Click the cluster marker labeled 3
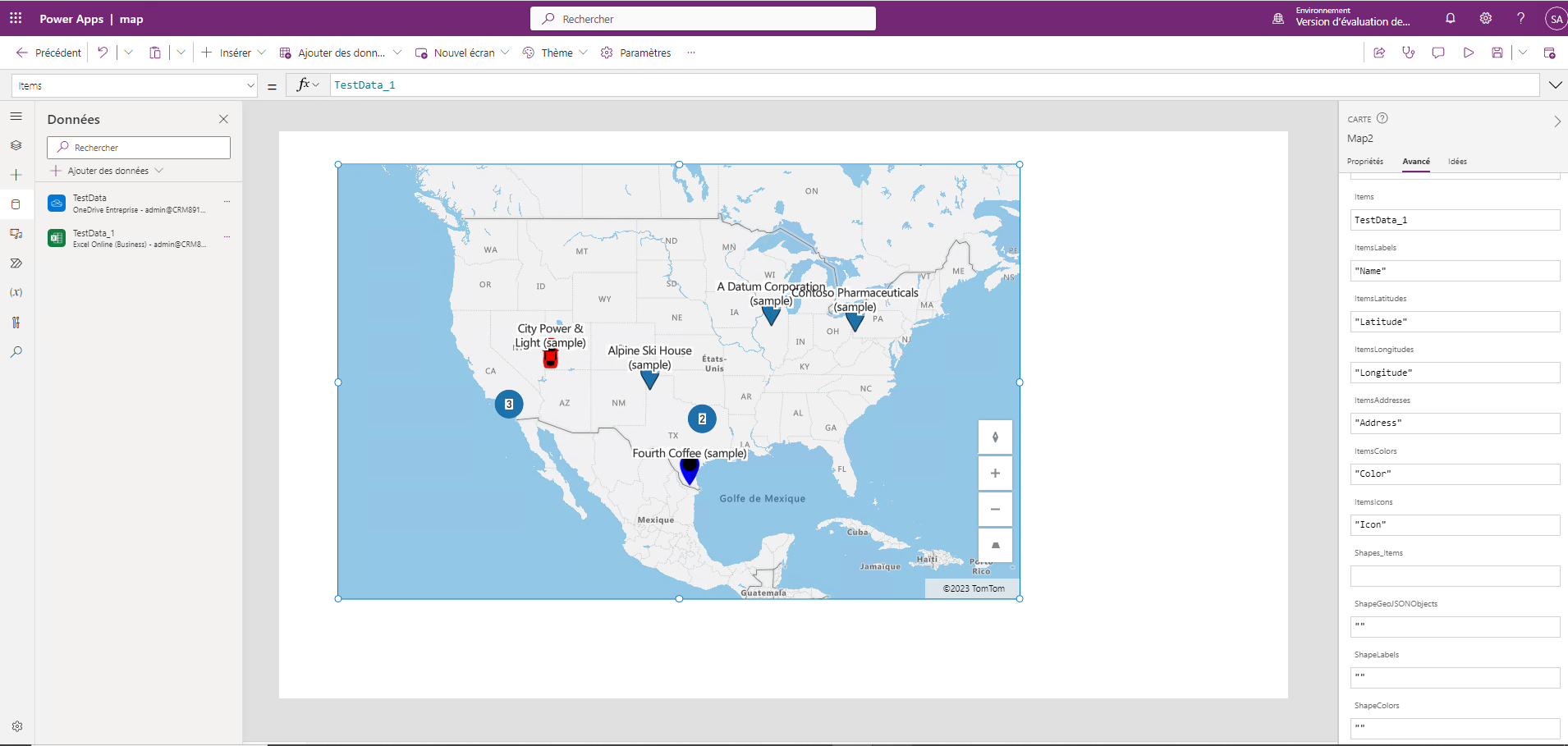1568x746 pixels. 509,404
